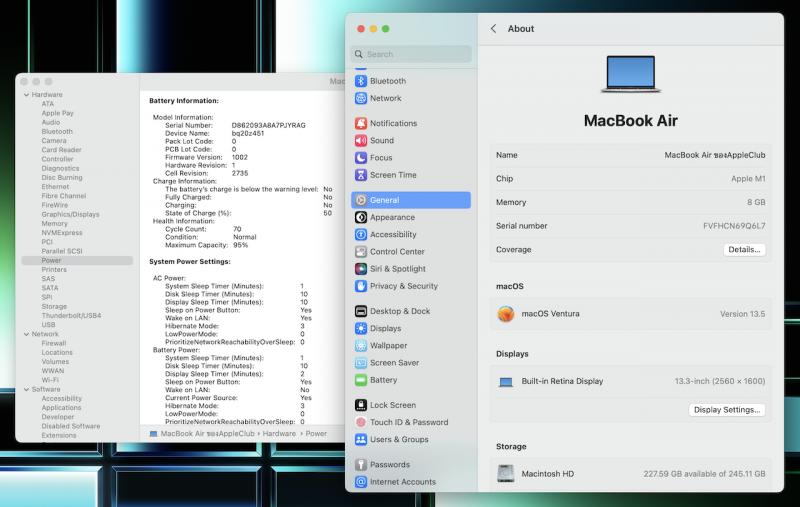Select Memory in the Hardware list
The height and width of the screenshot is (507, 800).
tap(54, 223)
